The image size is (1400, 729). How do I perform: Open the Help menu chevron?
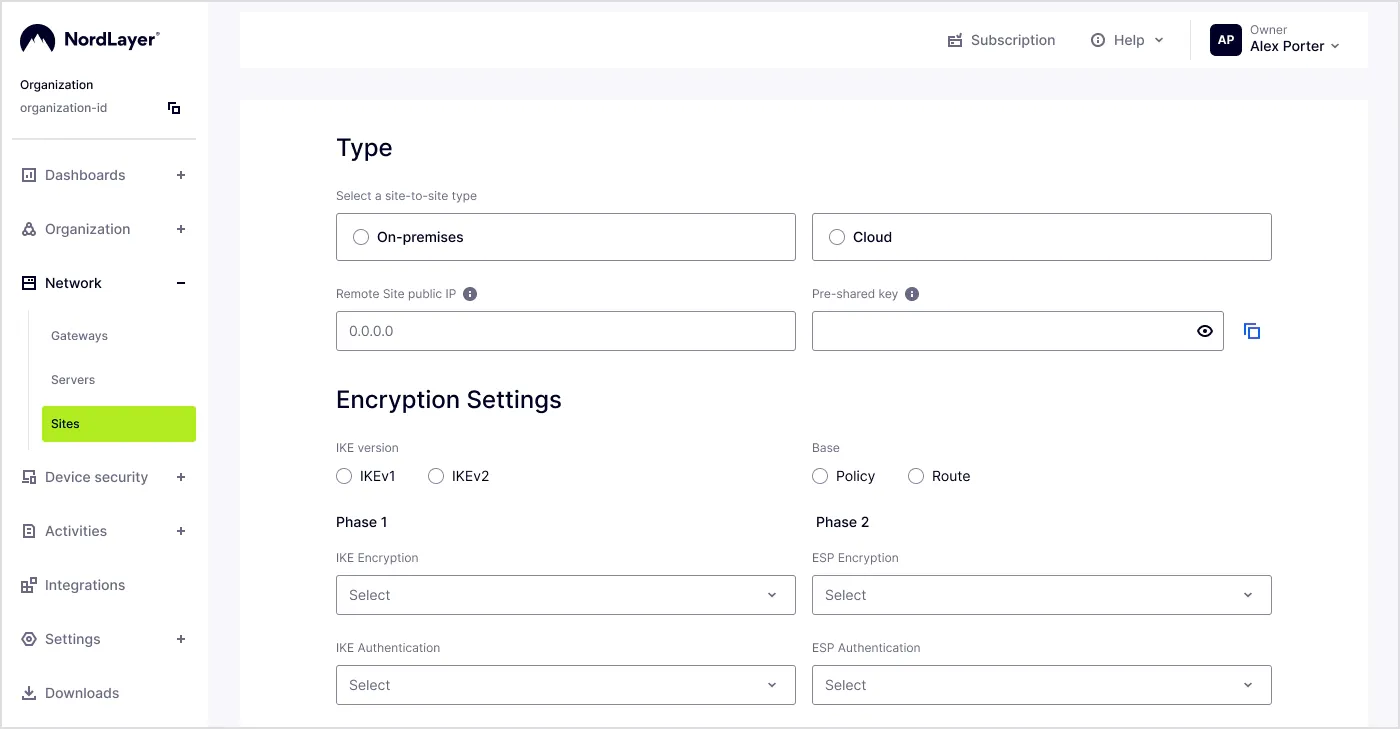1159,40
